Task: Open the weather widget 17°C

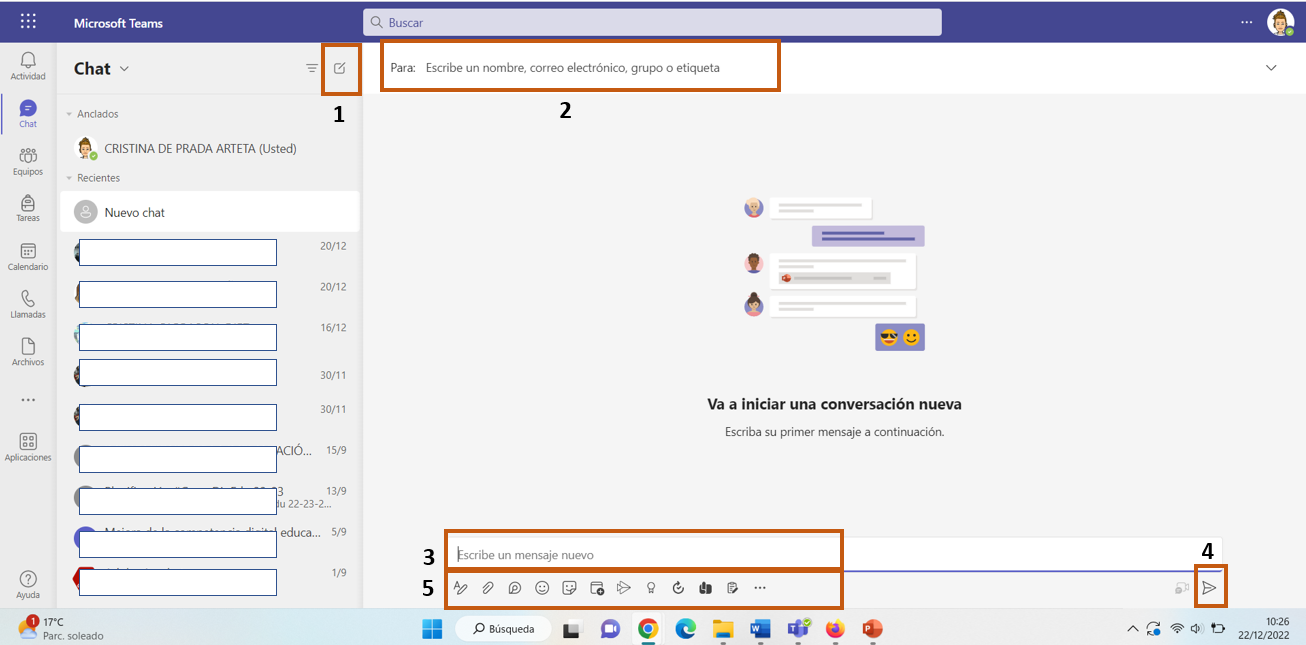Action: coord(60,629)
